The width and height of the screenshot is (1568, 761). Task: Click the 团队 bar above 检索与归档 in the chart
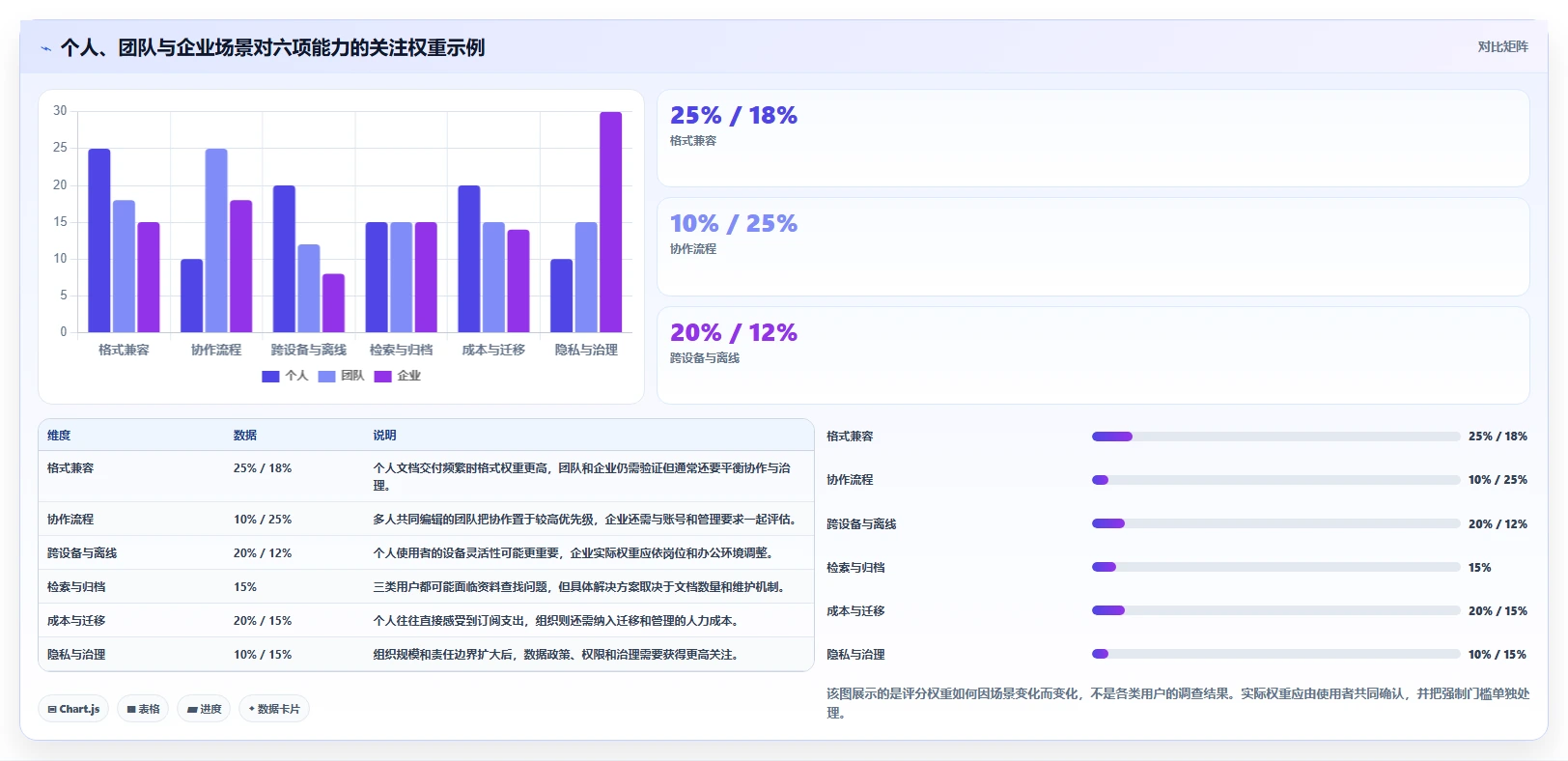click(401, 277)
